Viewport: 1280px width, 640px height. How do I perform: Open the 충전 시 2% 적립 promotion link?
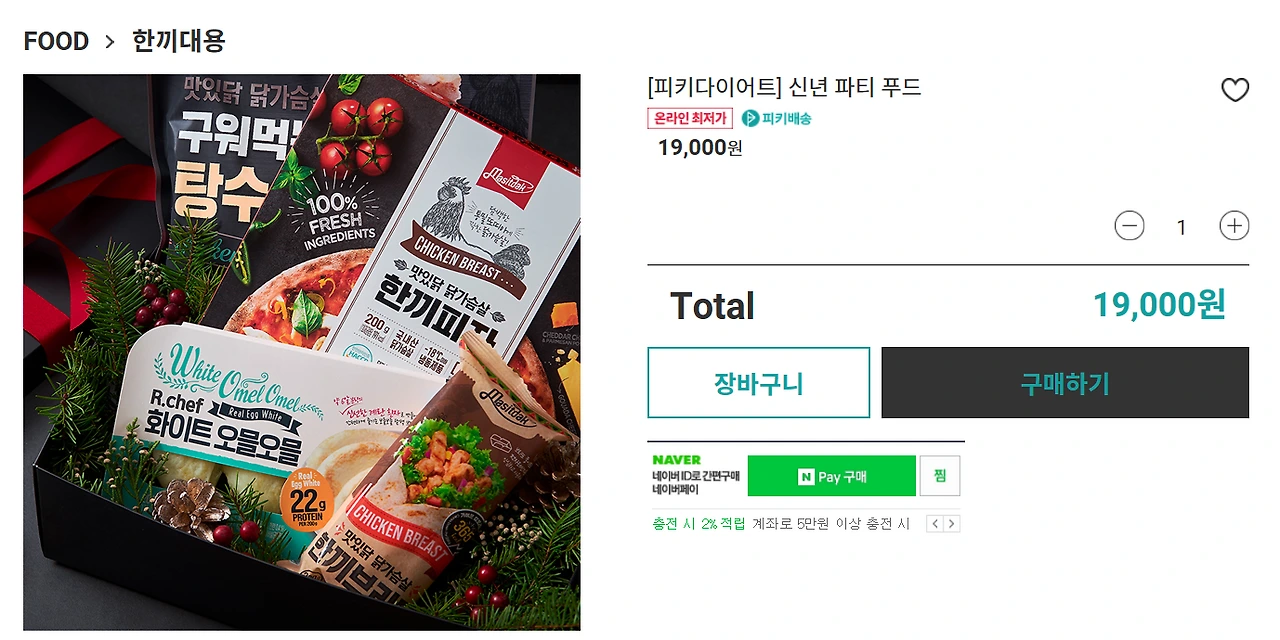click(699, 524)
